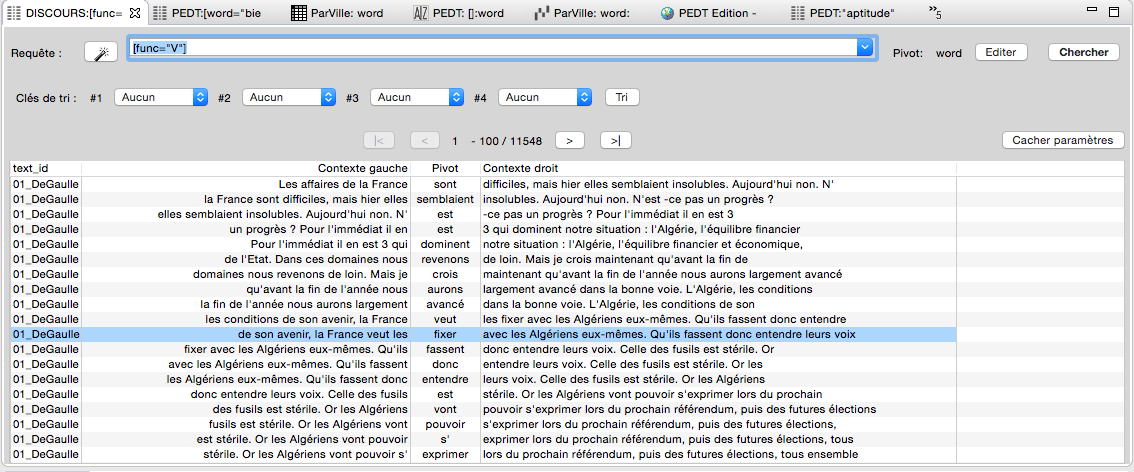Open sort key #1 dropdown
1134x472 pixels.
click(x=161, y=97)
